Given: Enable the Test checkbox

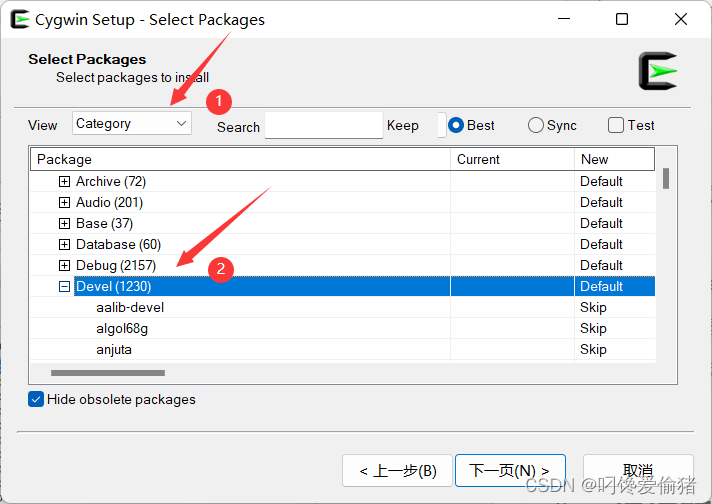Looking at the screenshot, I should coord(616,125).
